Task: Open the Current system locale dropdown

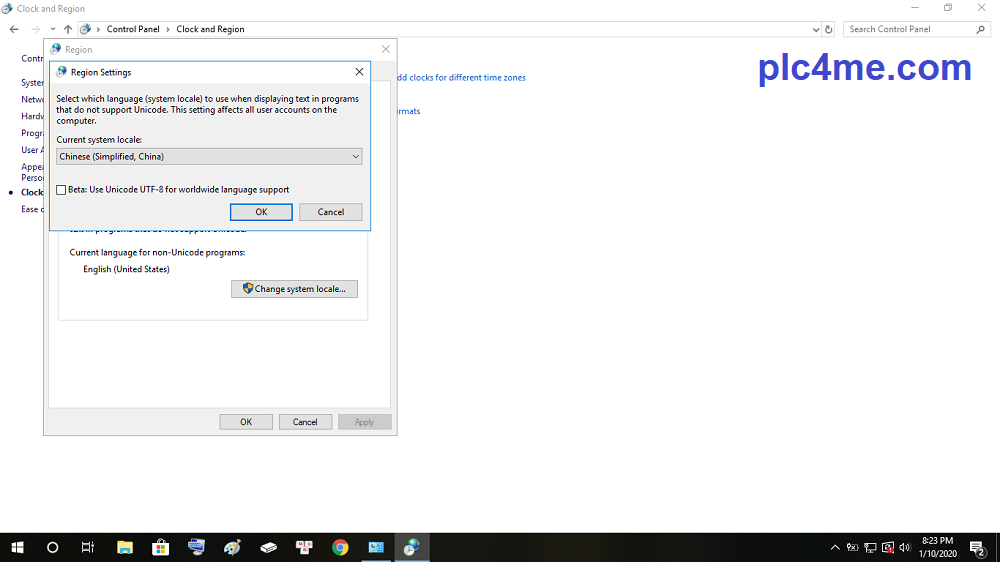Action: coord(209,157)
